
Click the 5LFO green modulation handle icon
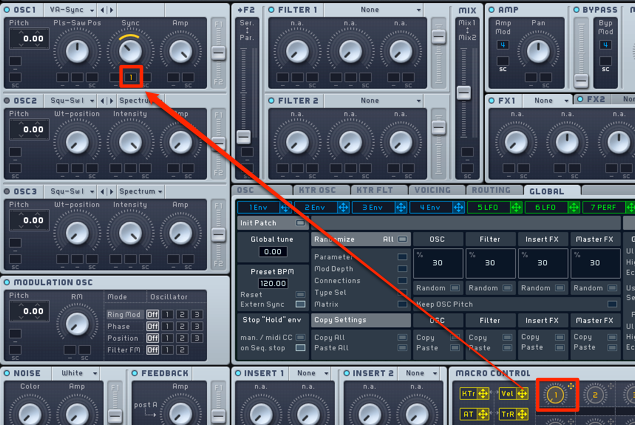[516, 208]
